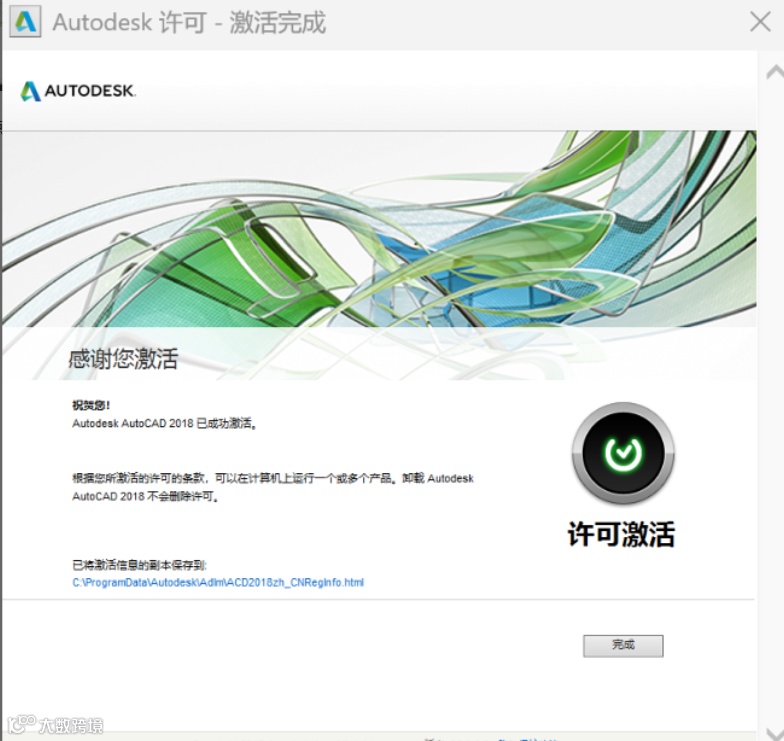Click the 祝贺您! text
Viewport: 784px width, 741px height.
(91, 405)
